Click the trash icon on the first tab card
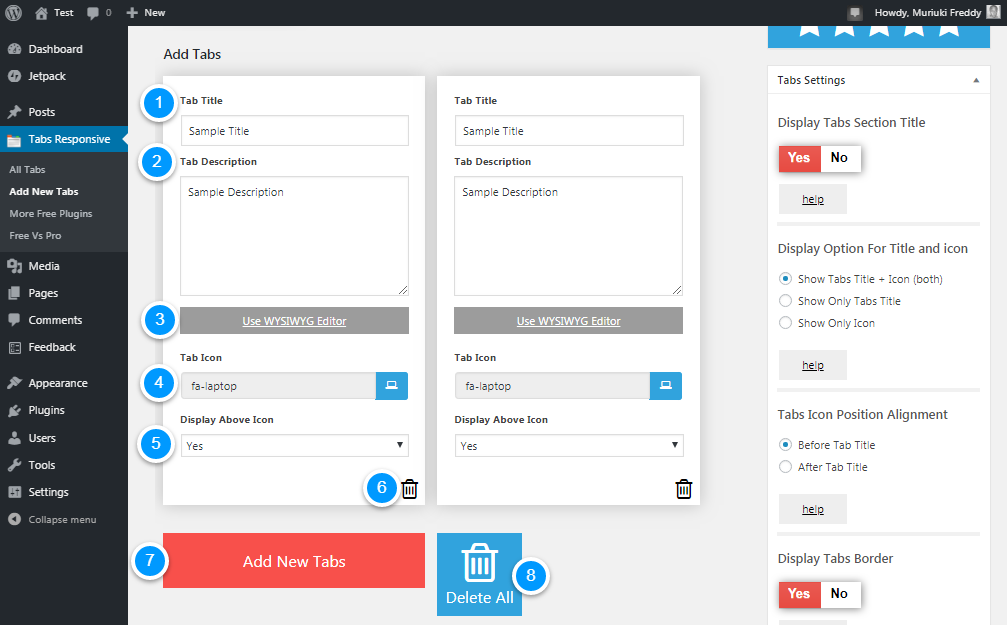 coord(409,489)
